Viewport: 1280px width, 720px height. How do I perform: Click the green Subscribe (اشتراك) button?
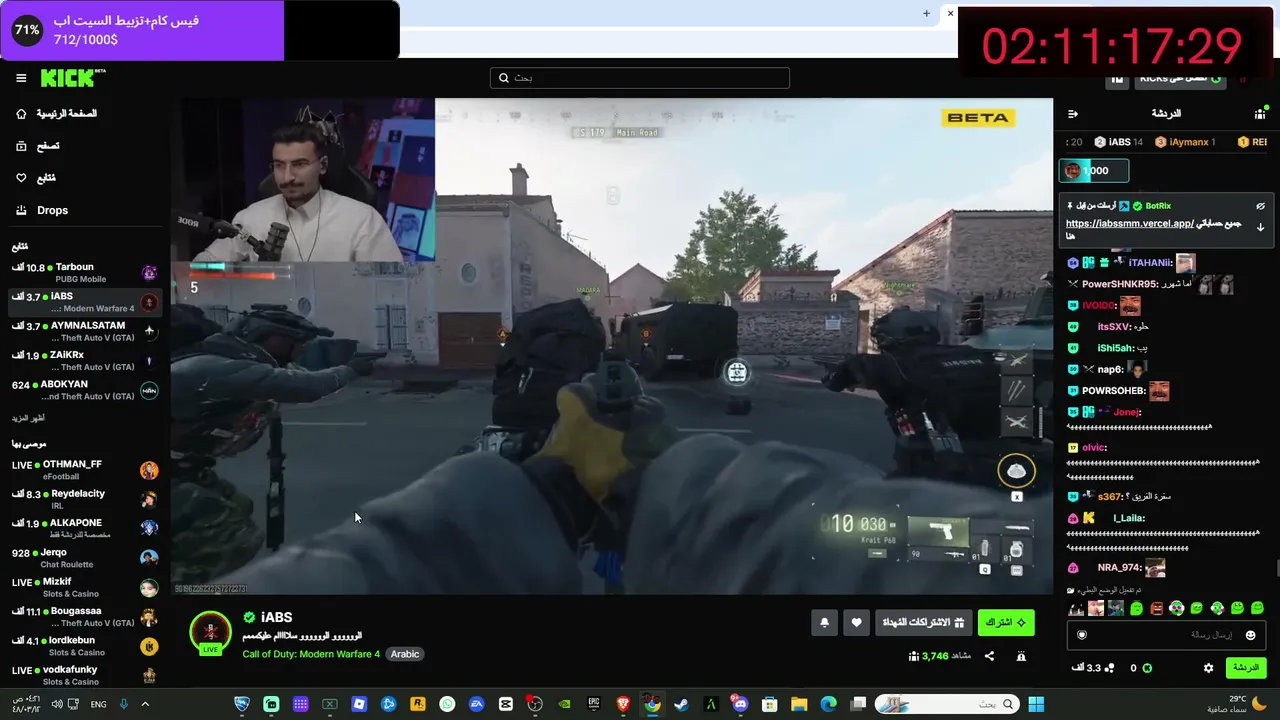point(1006,623)
